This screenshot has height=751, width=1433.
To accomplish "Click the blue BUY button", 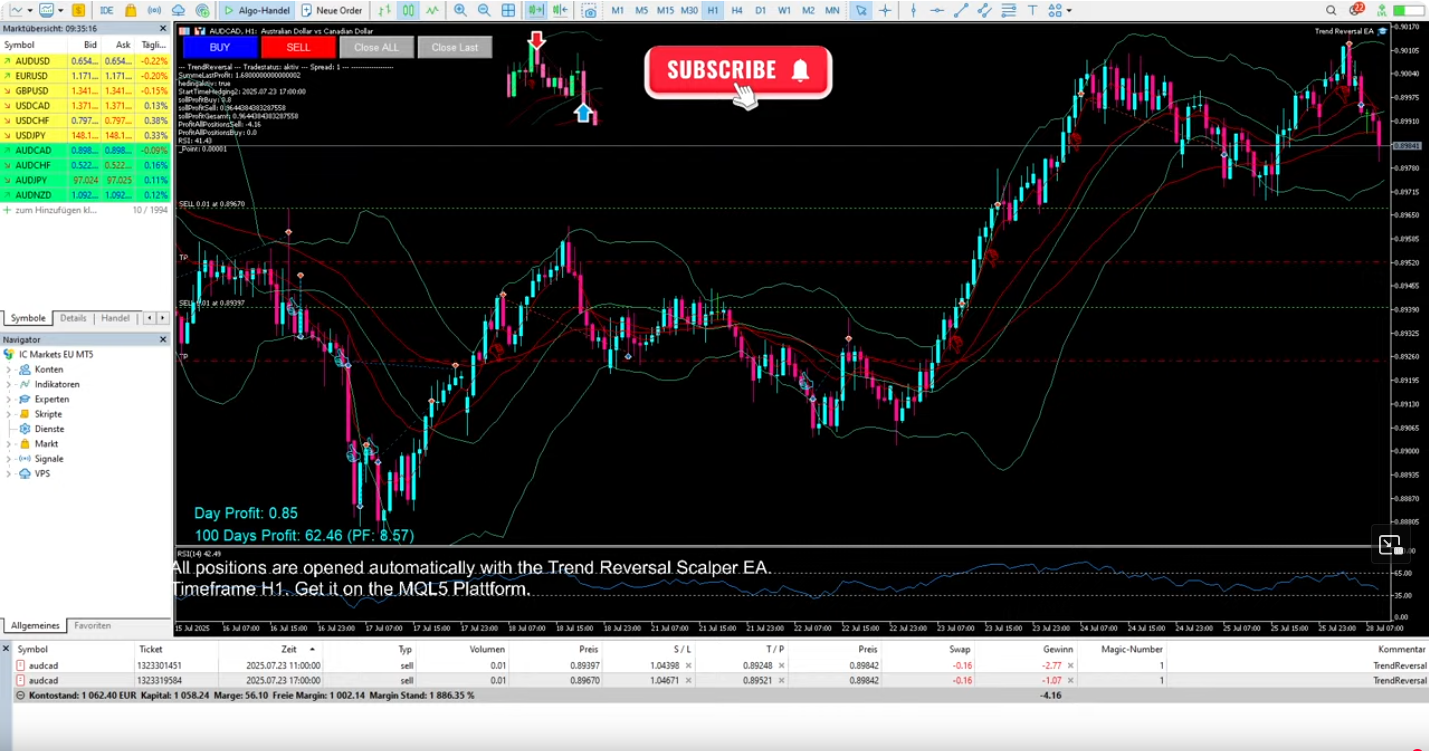I will 219,47.
